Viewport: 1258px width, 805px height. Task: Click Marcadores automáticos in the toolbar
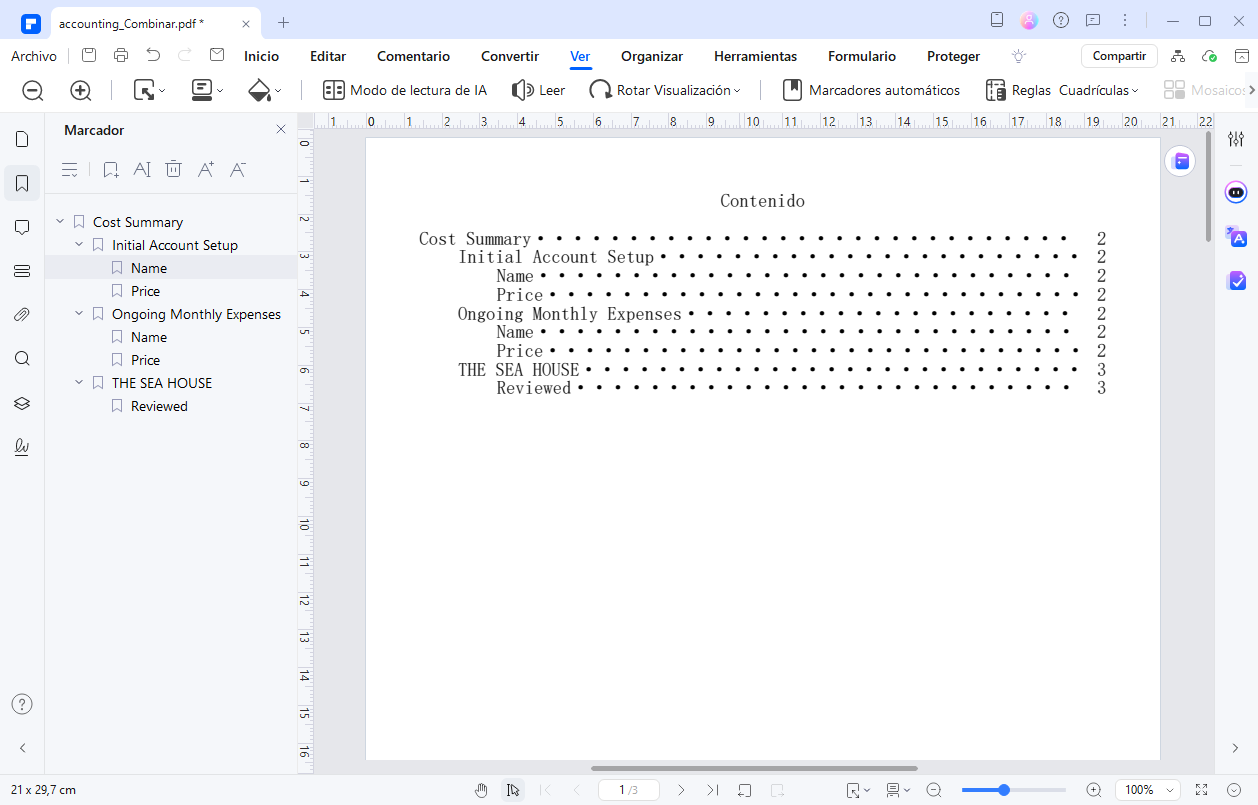871,89
